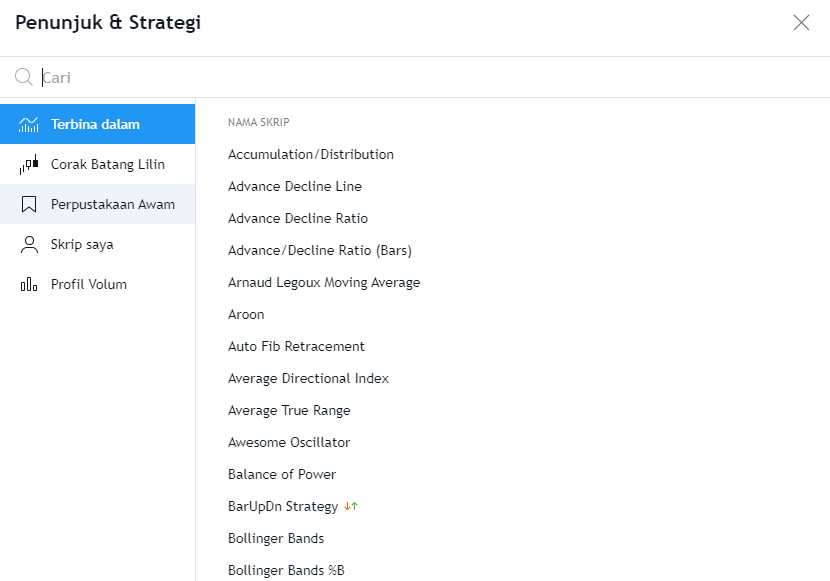
Task: Open the Balance of Power indicator
Action: tap(282, 474)
